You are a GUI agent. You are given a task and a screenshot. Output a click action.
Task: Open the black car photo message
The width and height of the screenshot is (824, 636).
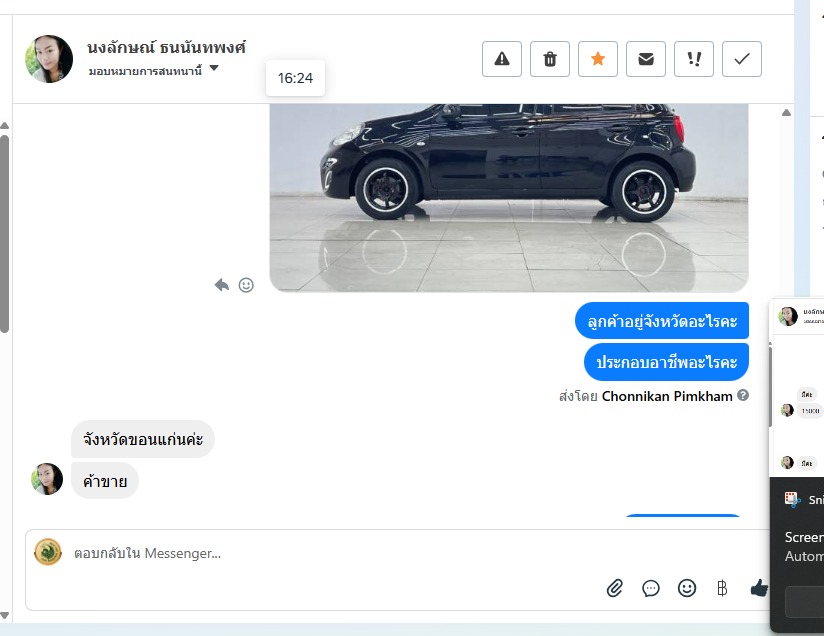[x=509, y=198]
